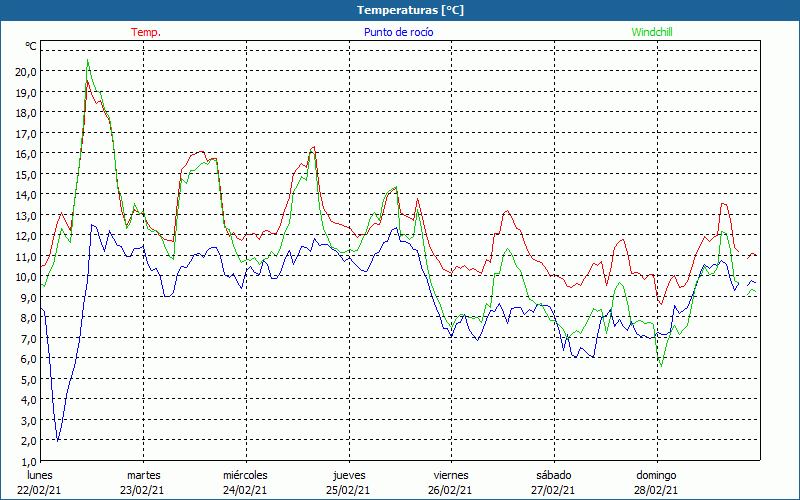This screenshot has width=800, height=500.
Task: Click the 'jueves' day label
Action: click(x=349, y=475)
